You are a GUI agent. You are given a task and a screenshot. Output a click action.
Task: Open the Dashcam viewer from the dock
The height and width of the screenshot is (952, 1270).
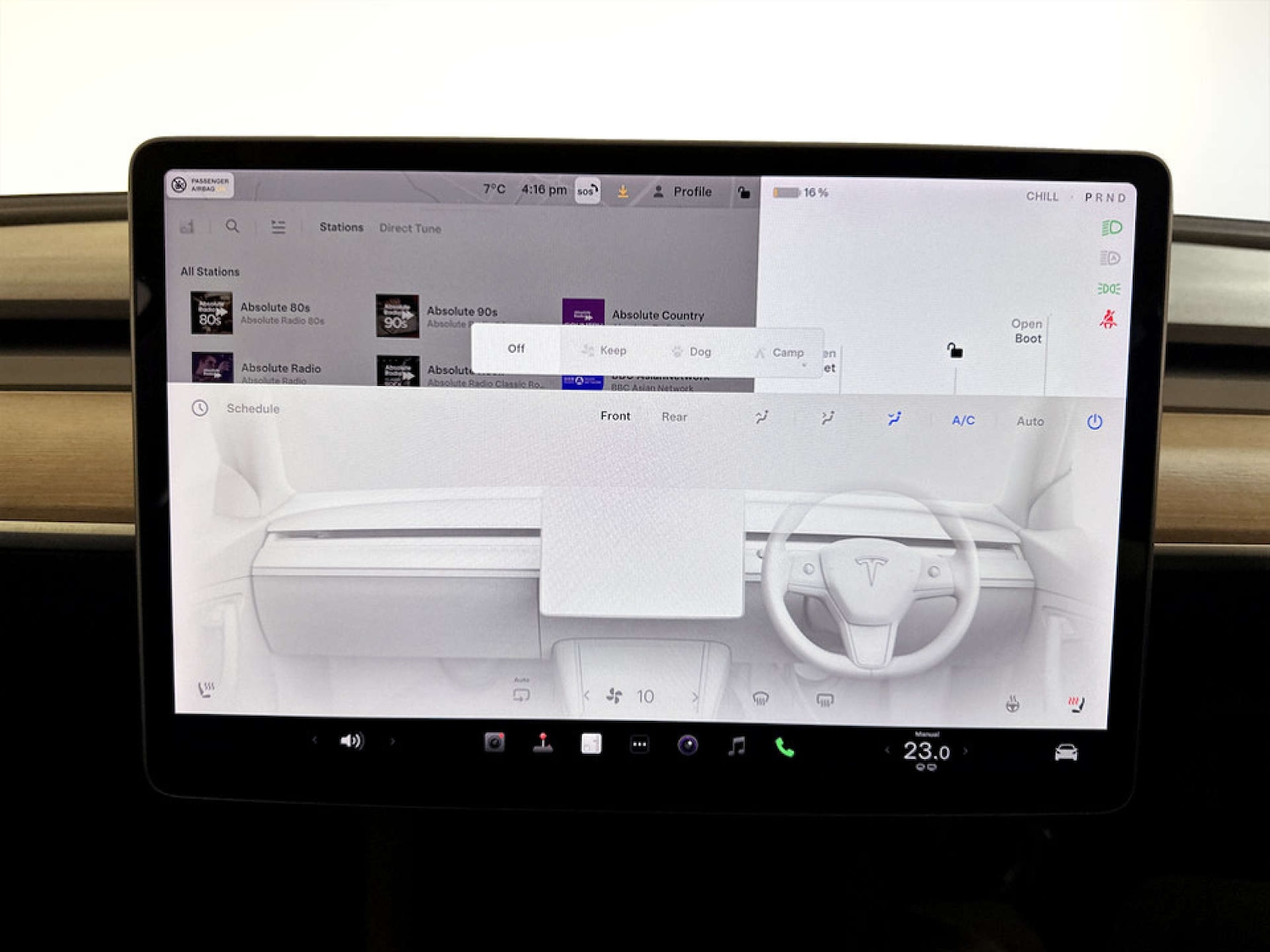click(x=495, y=742)
